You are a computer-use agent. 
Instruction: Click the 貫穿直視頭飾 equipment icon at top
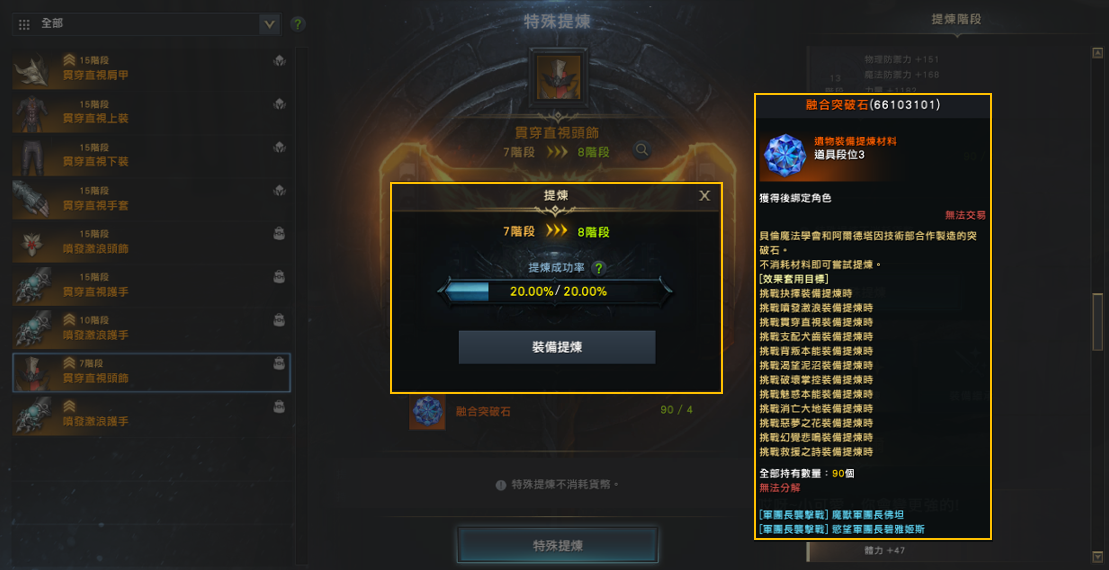tap(558, 77)
